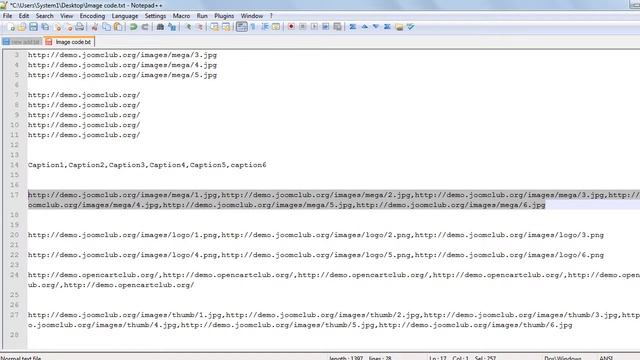The height and width of the screenshot is (360, 640).
Task: Click the spell-check tick toolbar icon
Action: coord(411,27)
